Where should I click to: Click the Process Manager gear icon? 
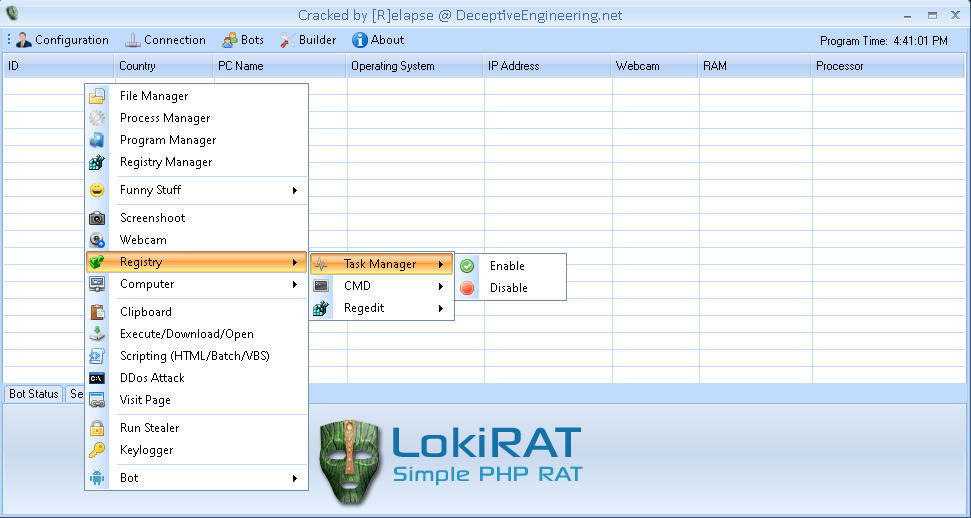[x=97, y=118]
